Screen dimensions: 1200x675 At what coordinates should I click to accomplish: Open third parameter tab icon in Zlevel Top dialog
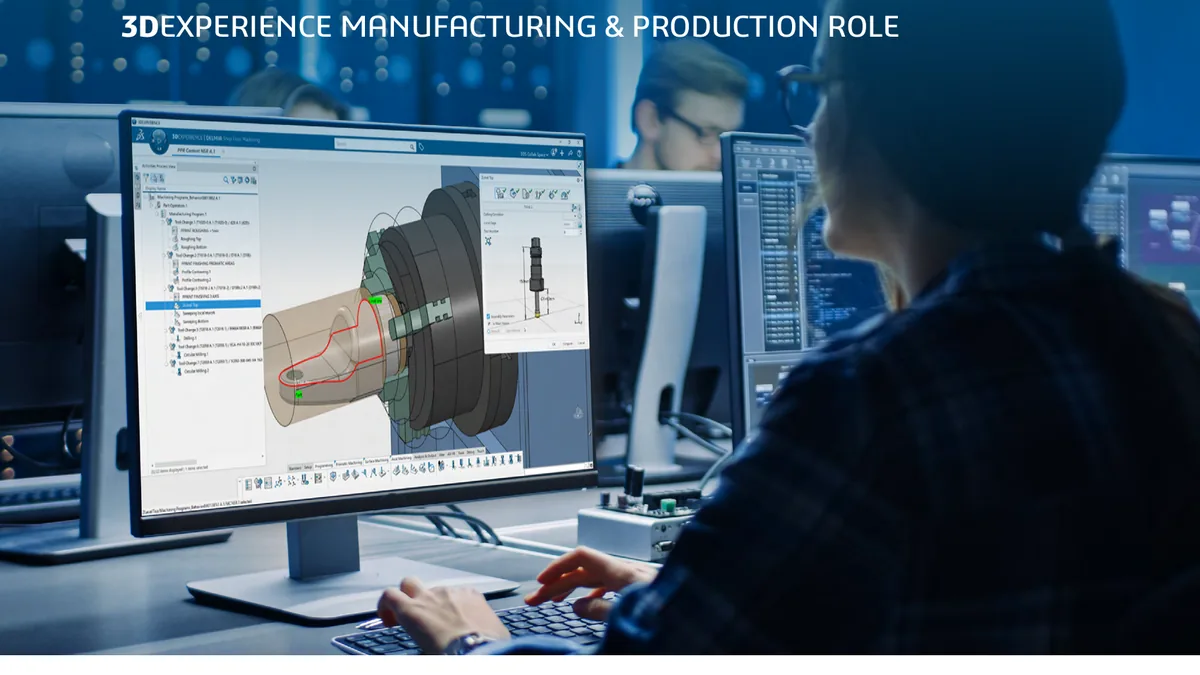(x=527, y=193)
